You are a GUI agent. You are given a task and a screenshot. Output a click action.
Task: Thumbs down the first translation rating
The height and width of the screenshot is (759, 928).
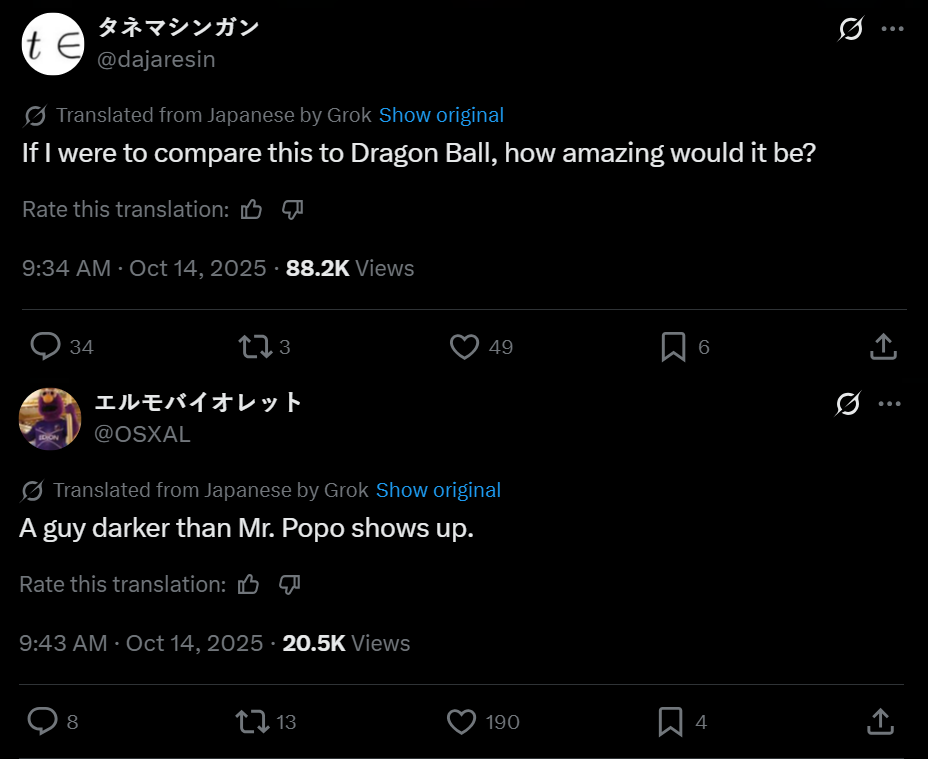click(x=292, y=209)
